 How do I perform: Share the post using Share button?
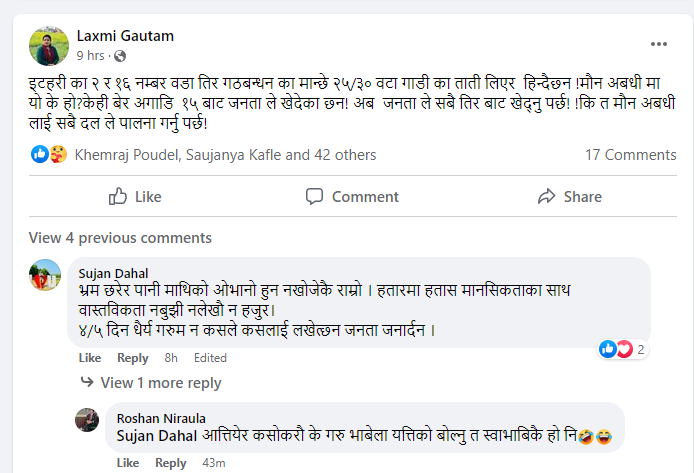click(569, 197)
